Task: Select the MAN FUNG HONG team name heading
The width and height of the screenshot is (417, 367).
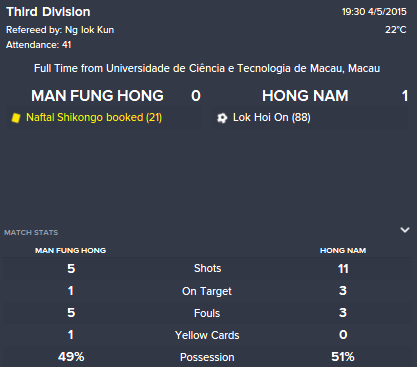Action: coord(97,96)
